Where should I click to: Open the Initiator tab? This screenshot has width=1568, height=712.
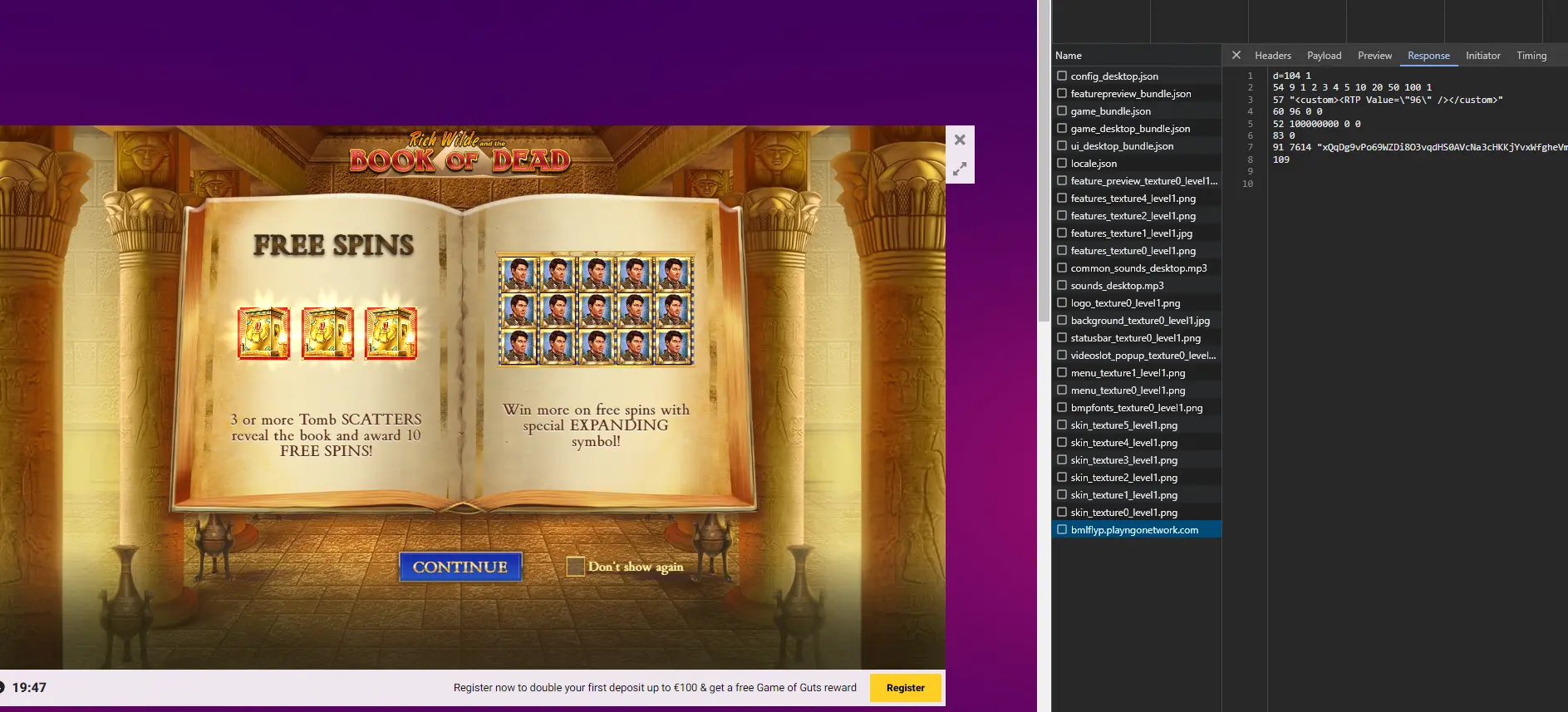point(1482,56)
